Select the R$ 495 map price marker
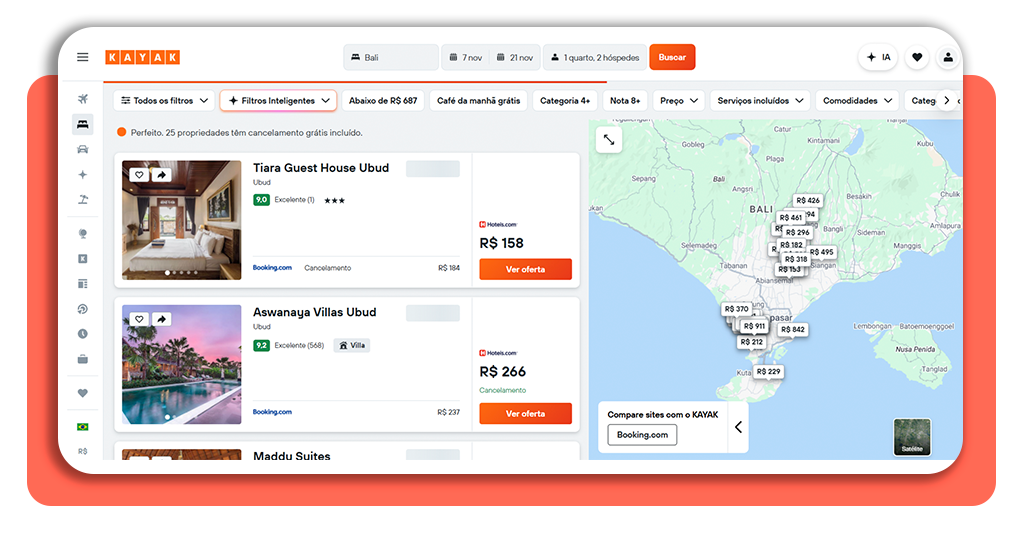Image resolution: width=1024 pixels, height=536 pixels. pos(822,252)
